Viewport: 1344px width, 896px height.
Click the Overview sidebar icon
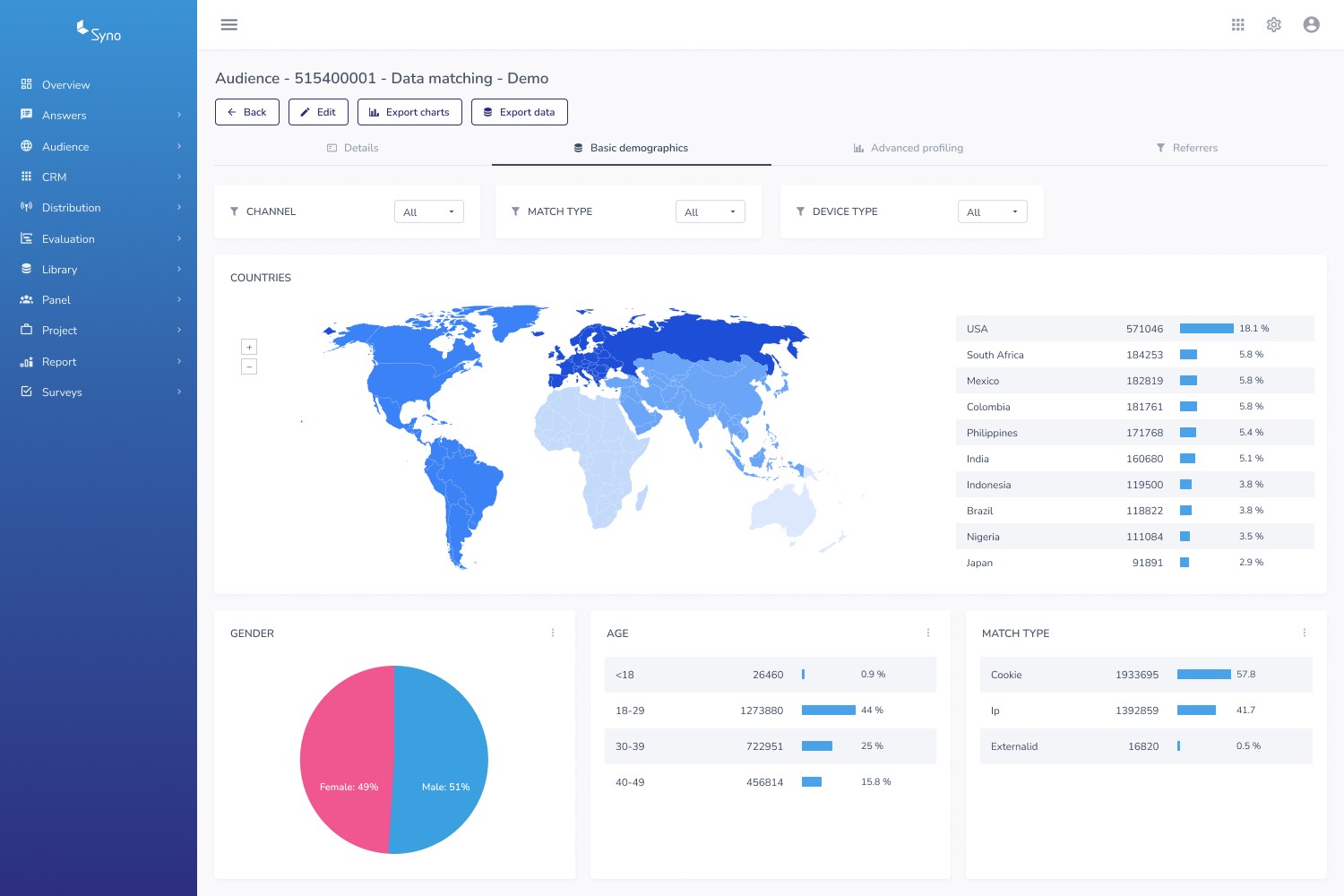tap(26, 84)
